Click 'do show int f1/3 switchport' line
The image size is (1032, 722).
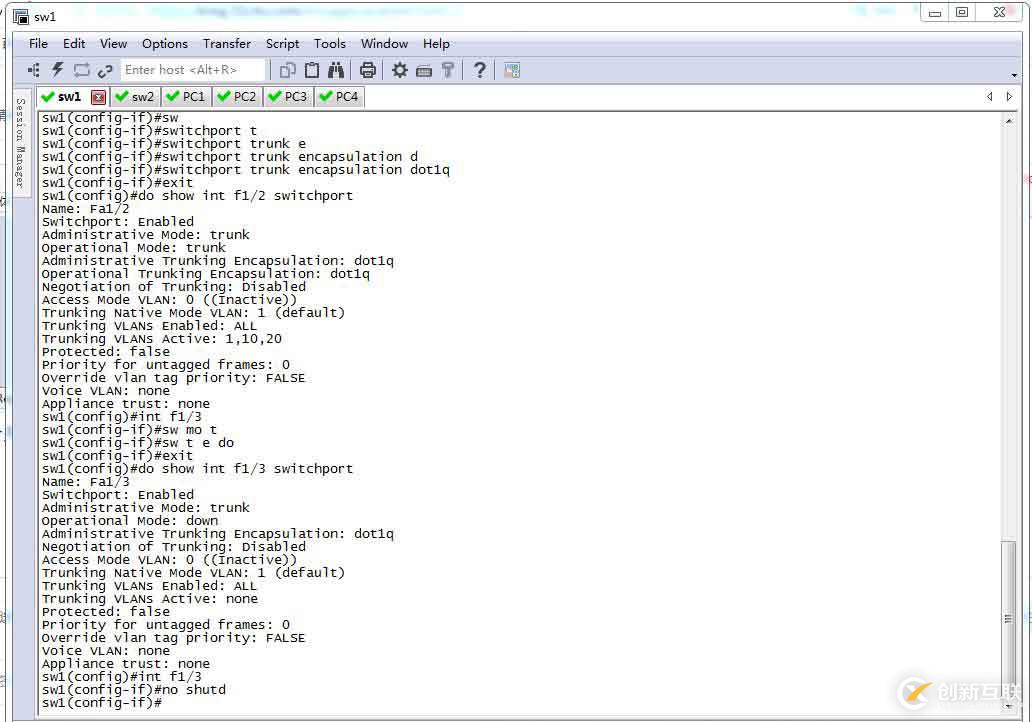[197, 469]
